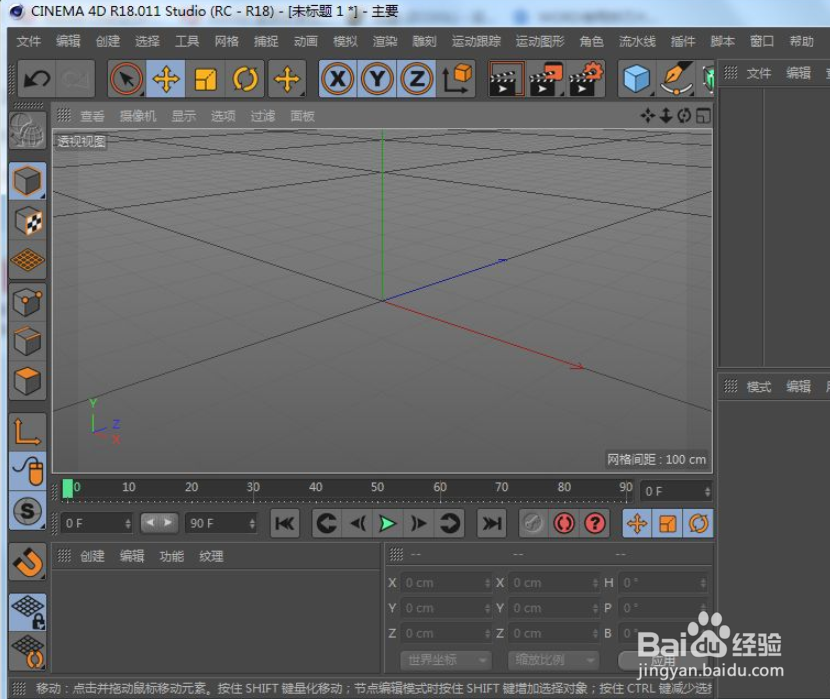Image resolution: width=830 pixels, height=699 pixels.
Task: Click the timeline range slider arrows
Action: pyautogui.click(x=159, y=523)
